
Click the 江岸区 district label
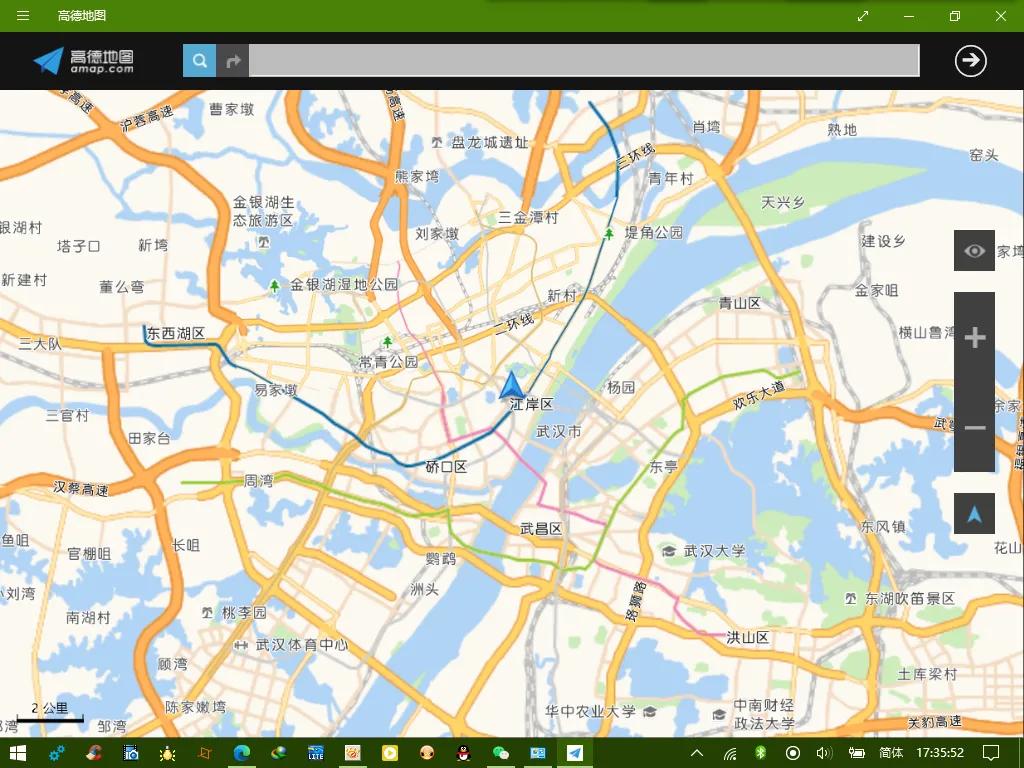(532, 404)
